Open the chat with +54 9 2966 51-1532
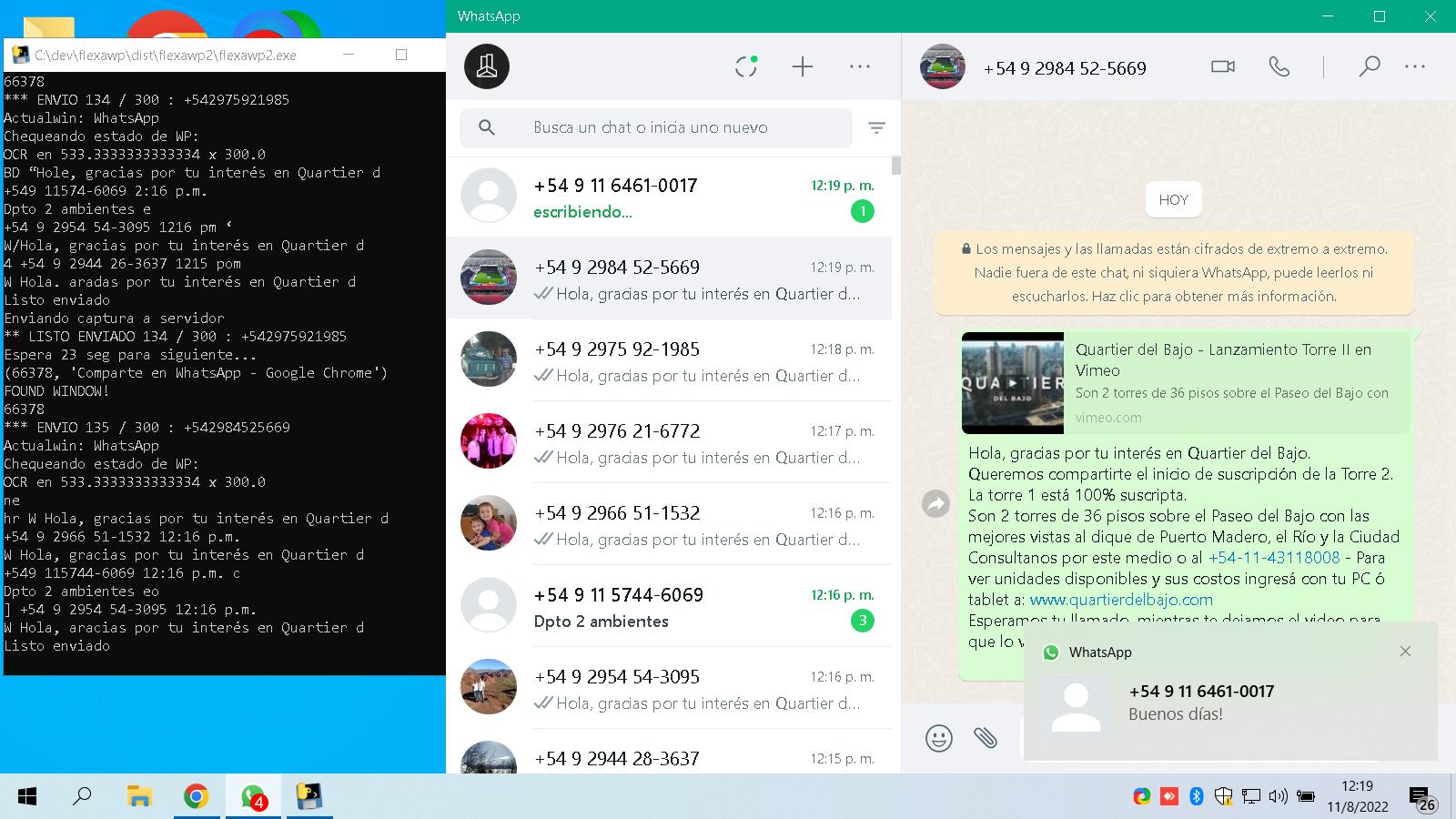 (669, 524)
